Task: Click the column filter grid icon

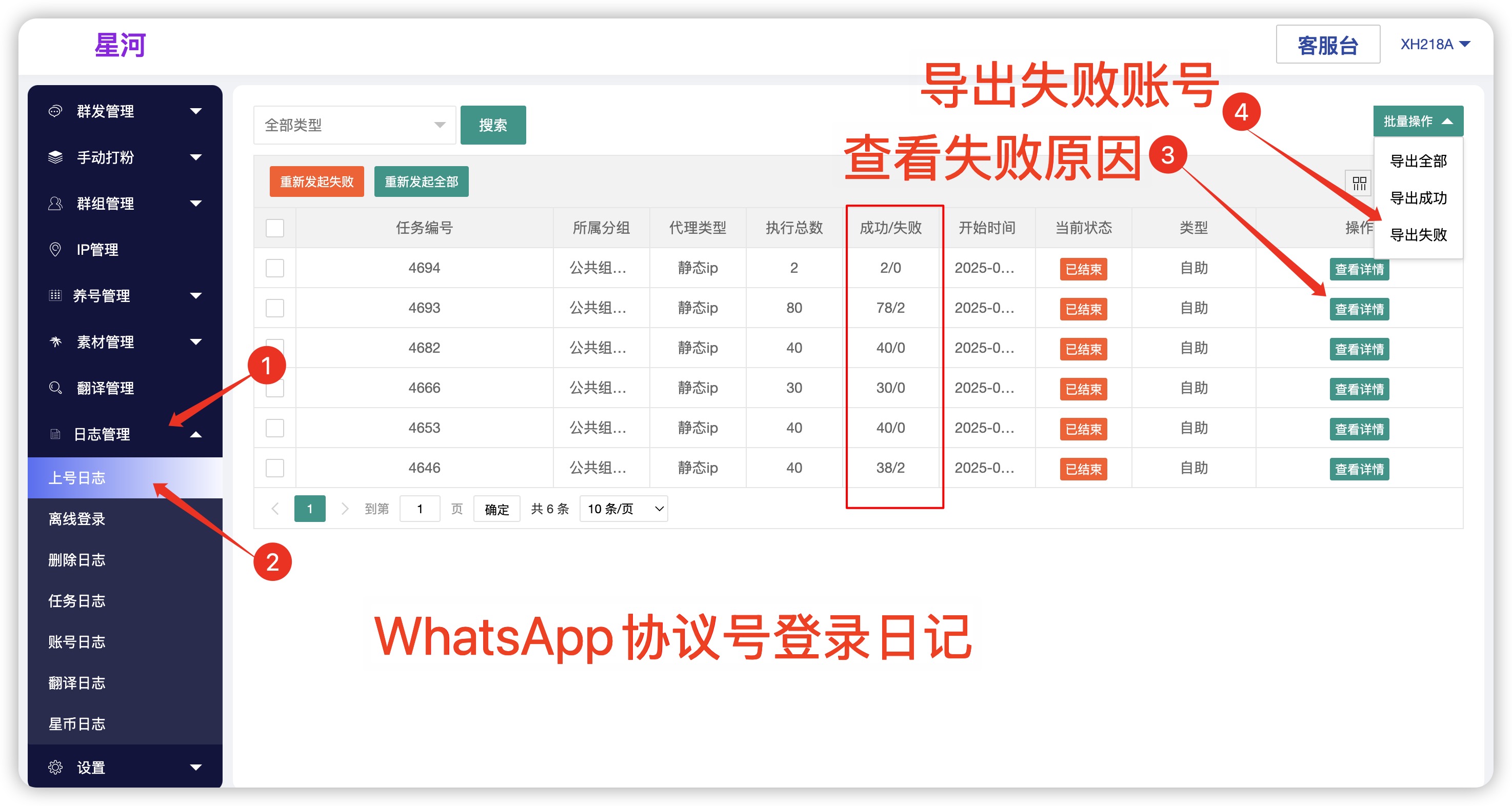Action: [x=1359, y=184]
